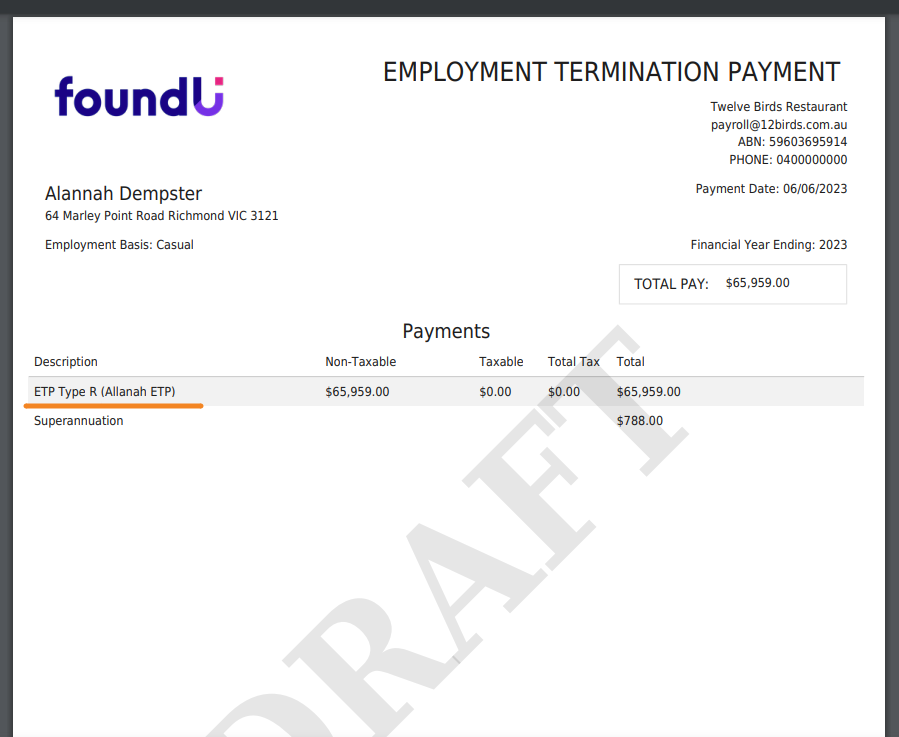Click the Non-Taxable column header

point(360,362)
